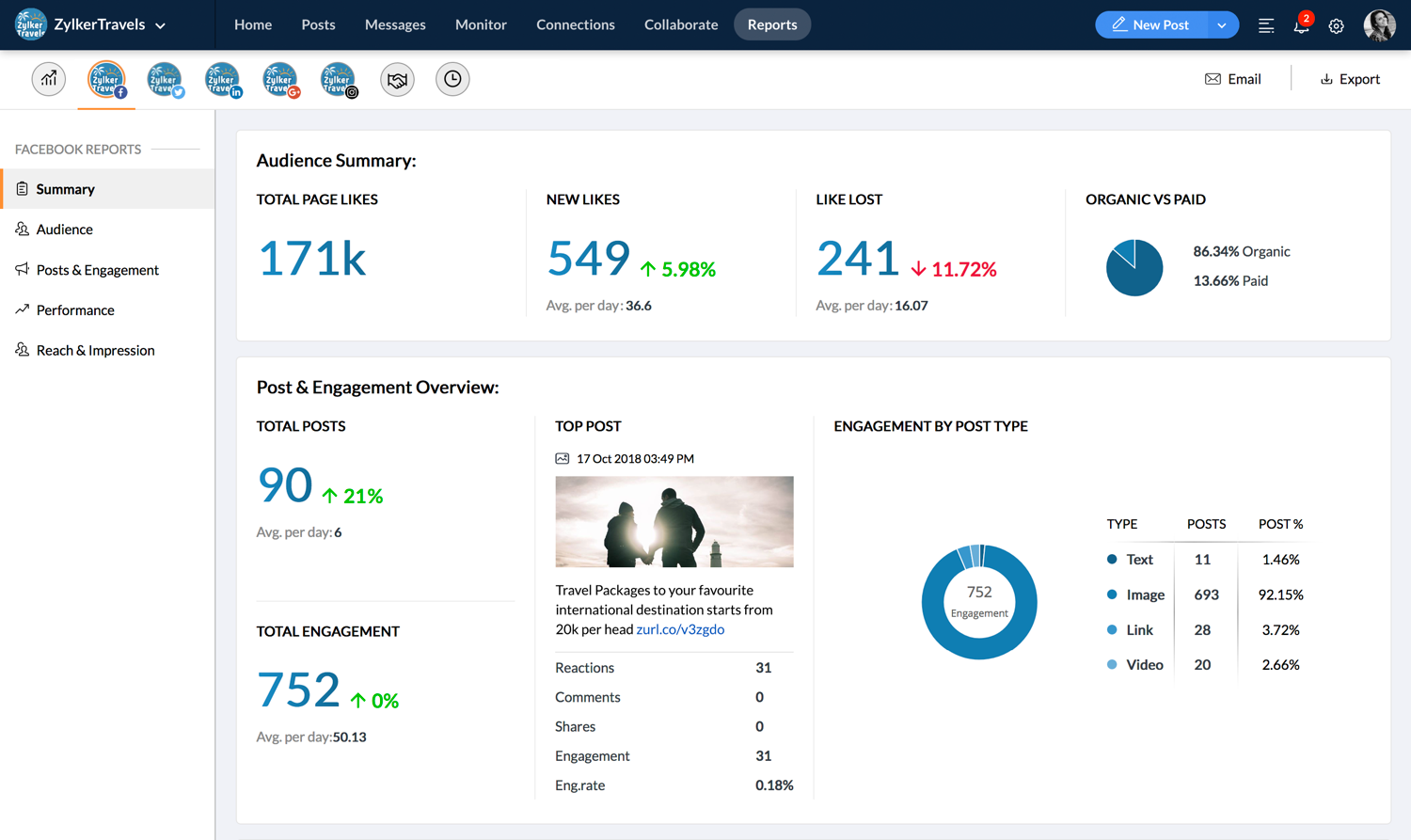Image resolution: width=1411 pixels, height=840 pixels.
Task: Export the report
Action: click(1350, 79)
